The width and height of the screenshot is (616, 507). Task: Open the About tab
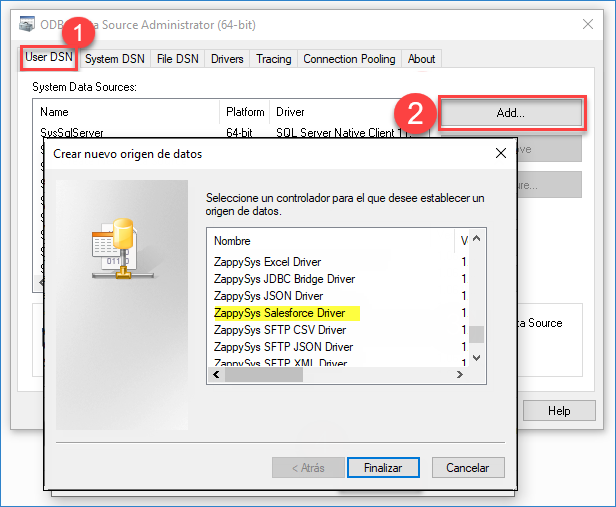421,59
